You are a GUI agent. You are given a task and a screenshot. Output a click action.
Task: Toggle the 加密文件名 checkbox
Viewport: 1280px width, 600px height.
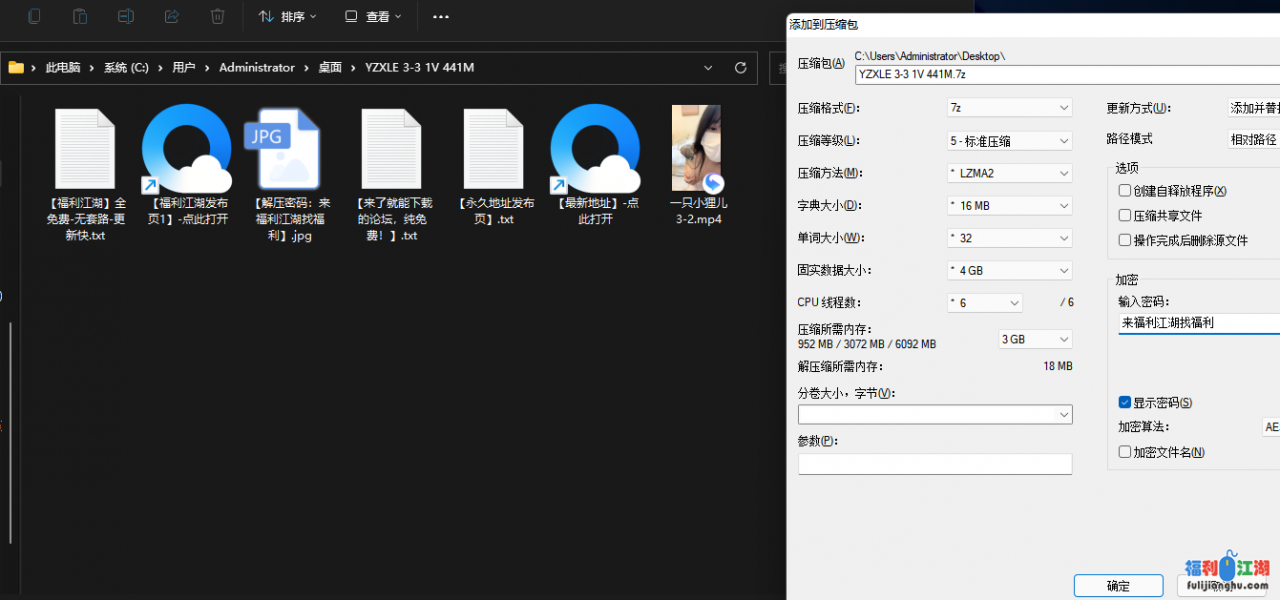point(1125,452)
